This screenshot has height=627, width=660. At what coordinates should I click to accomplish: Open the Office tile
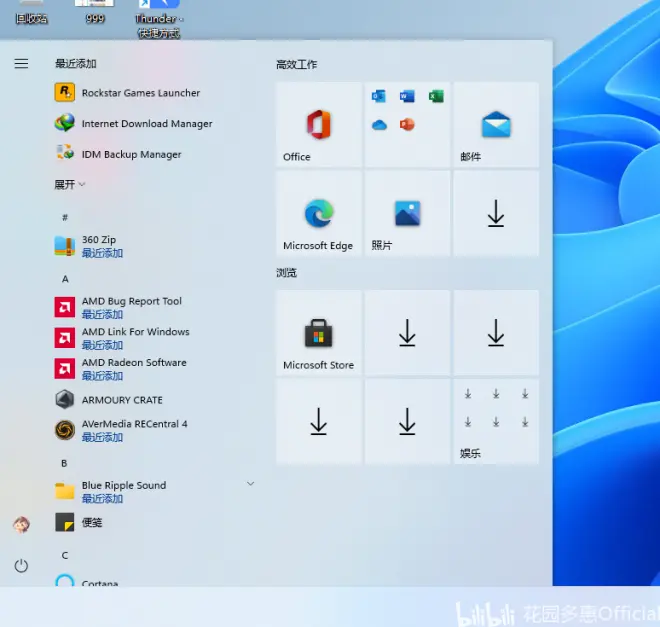(319, 125)
